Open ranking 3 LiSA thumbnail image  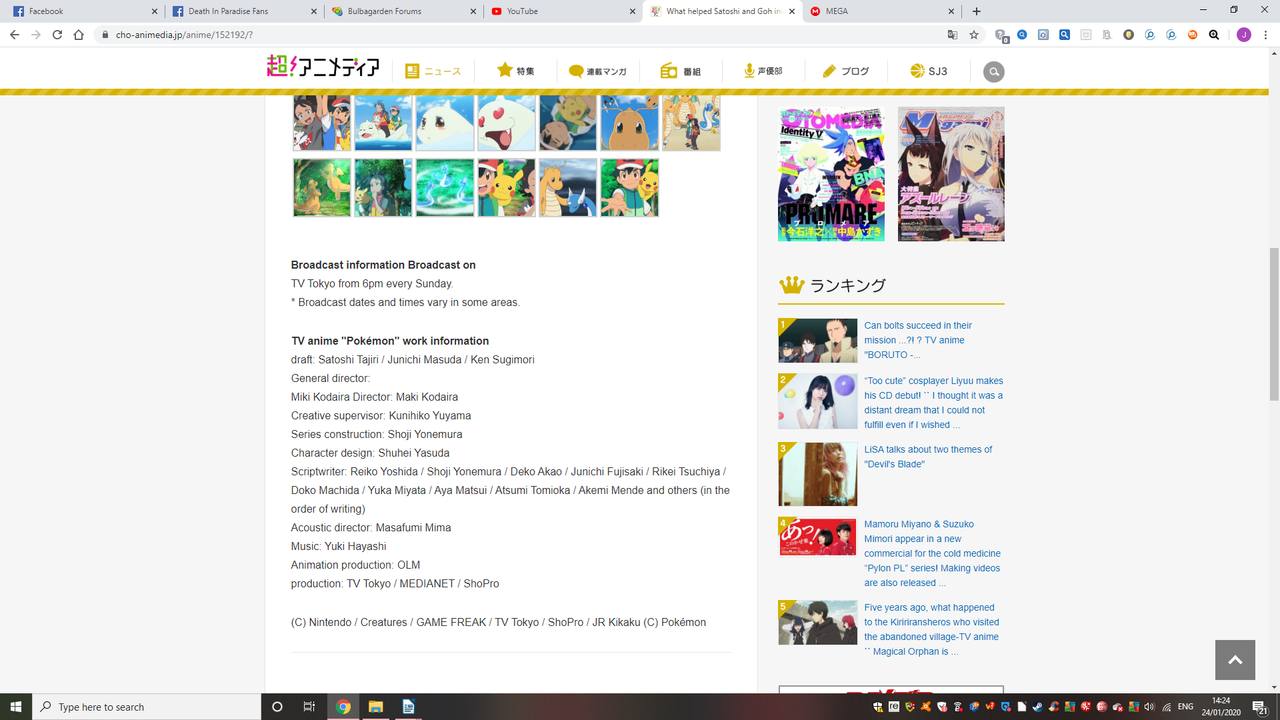click(x=818, y=474)
